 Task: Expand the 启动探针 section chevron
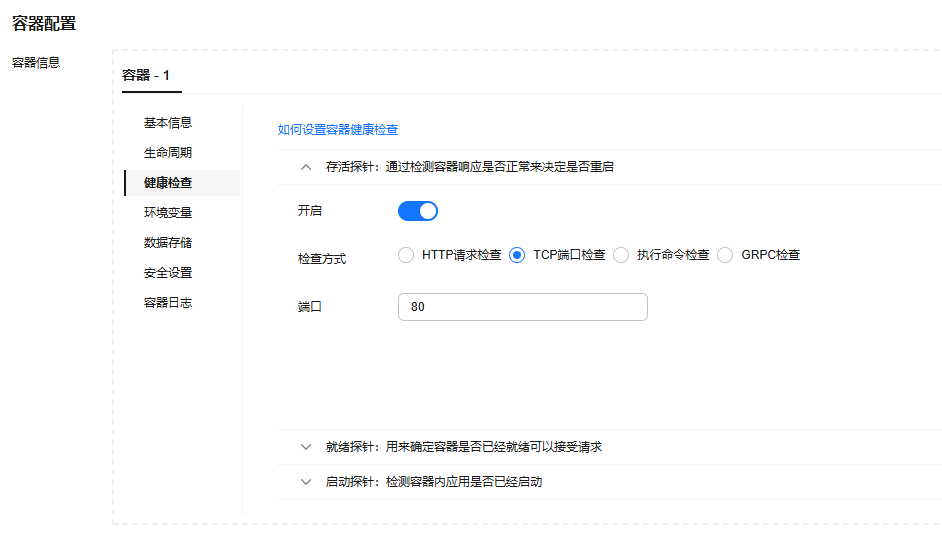pyautogui.click(x=306, y=482)
